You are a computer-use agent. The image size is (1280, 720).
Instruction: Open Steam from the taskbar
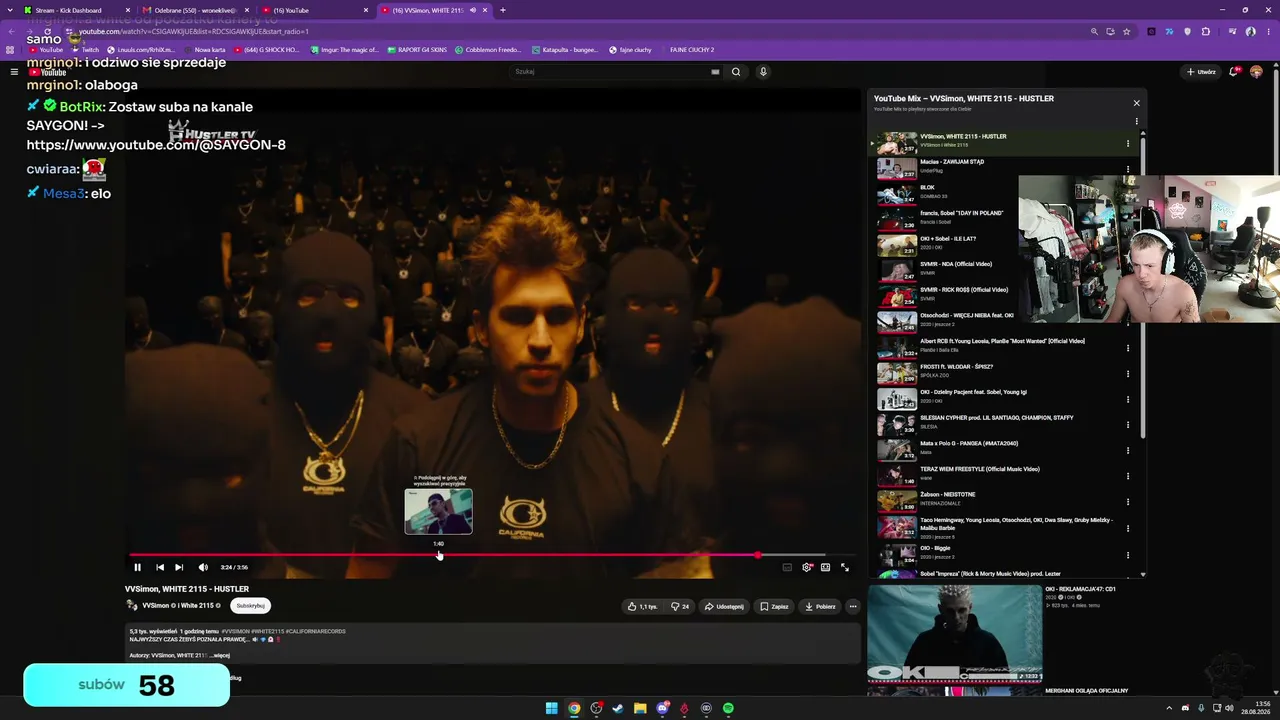point(618,709)
